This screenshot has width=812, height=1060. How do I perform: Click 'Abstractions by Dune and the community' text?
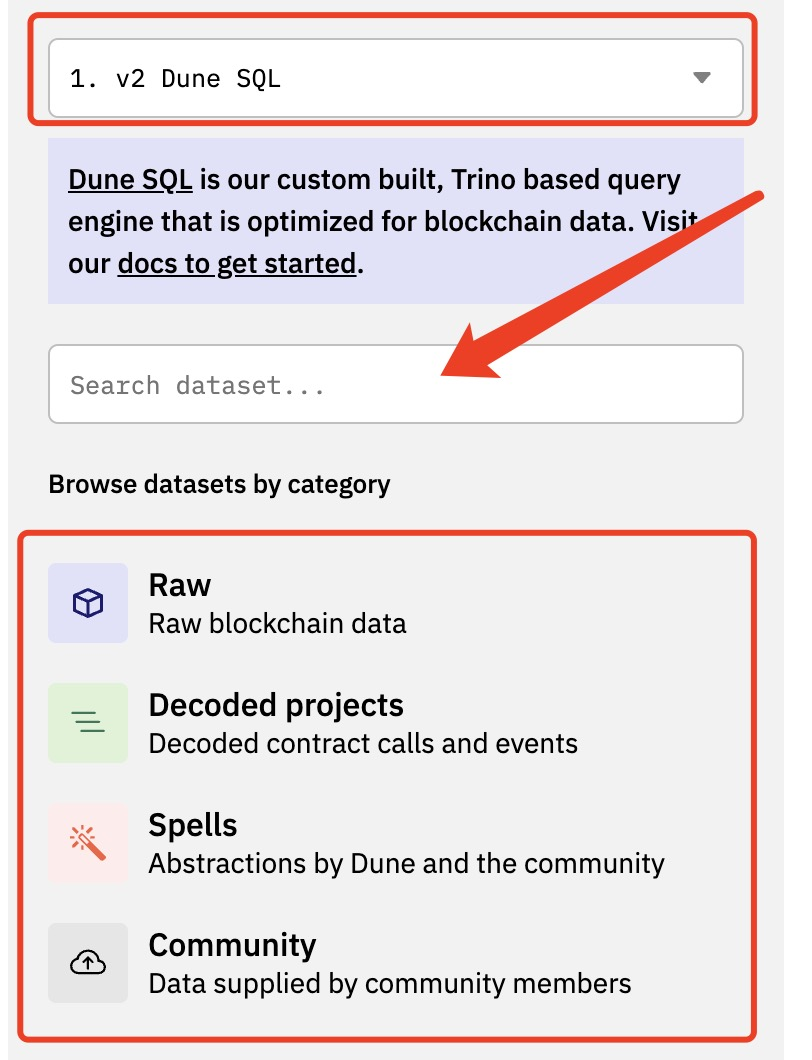pos(406,863)
